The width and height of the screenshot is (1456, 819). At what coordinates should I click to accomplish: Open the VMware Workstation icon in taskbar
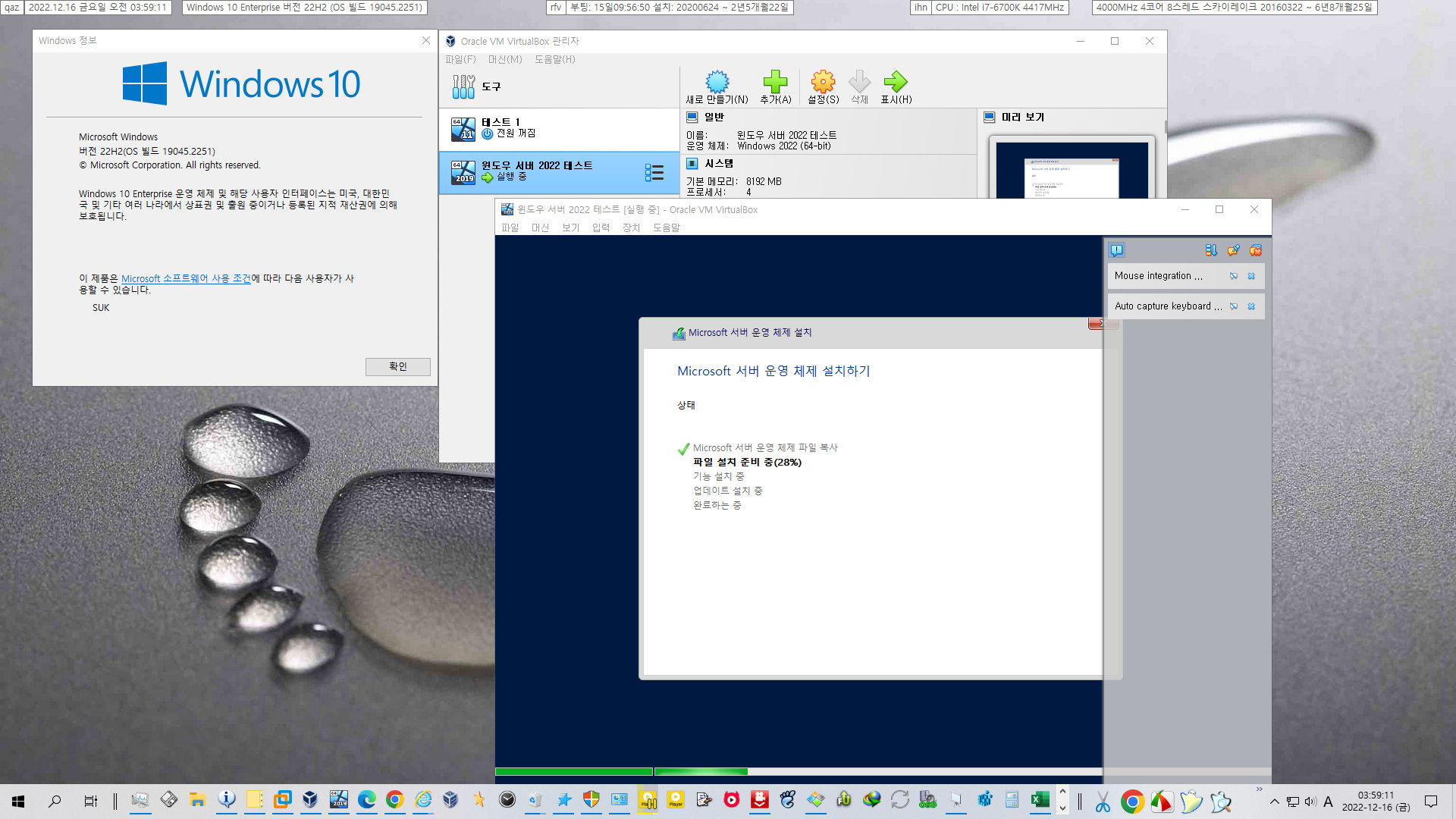(282, 799)
